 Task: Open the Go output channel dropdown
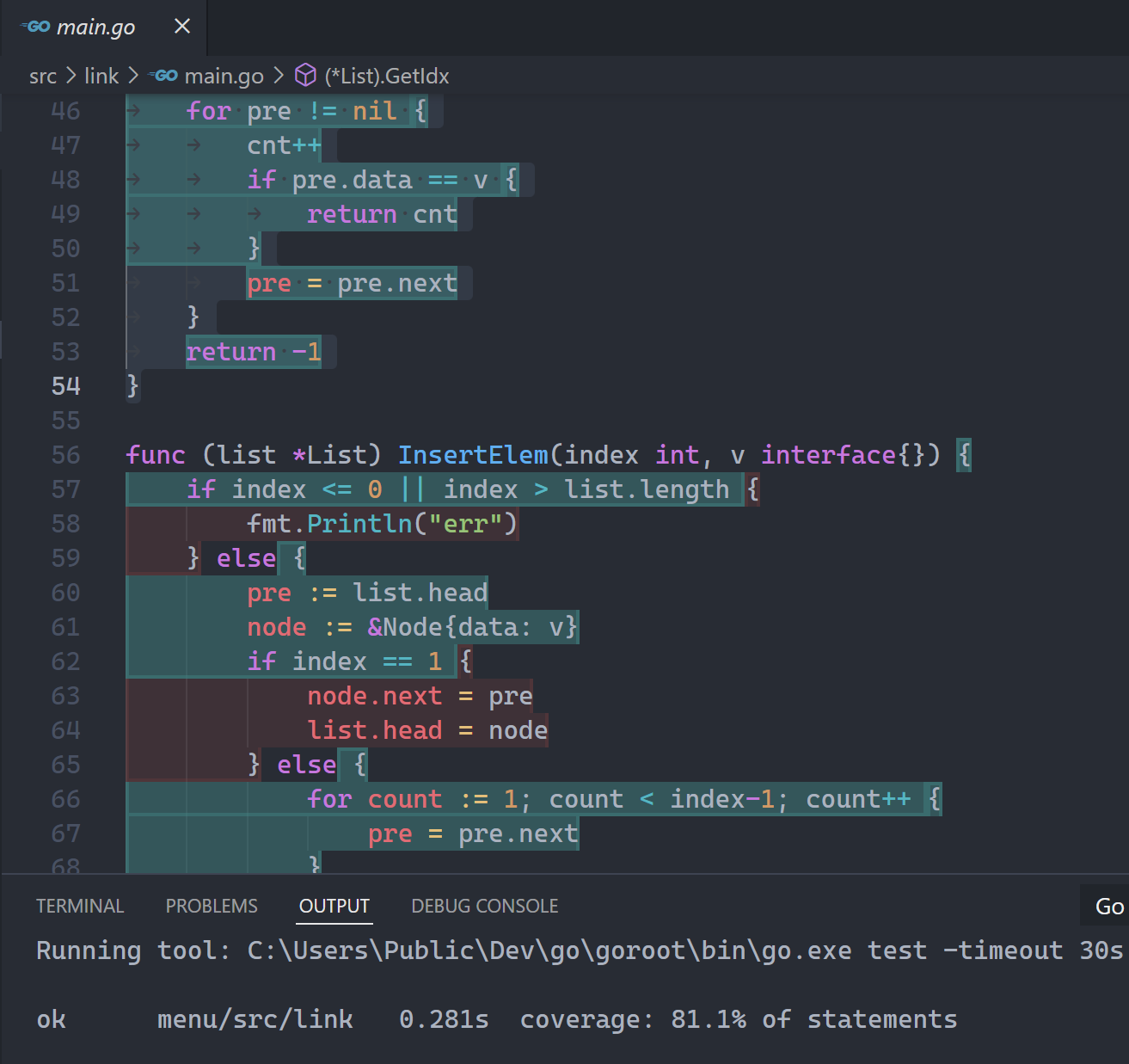[1108, 907]
